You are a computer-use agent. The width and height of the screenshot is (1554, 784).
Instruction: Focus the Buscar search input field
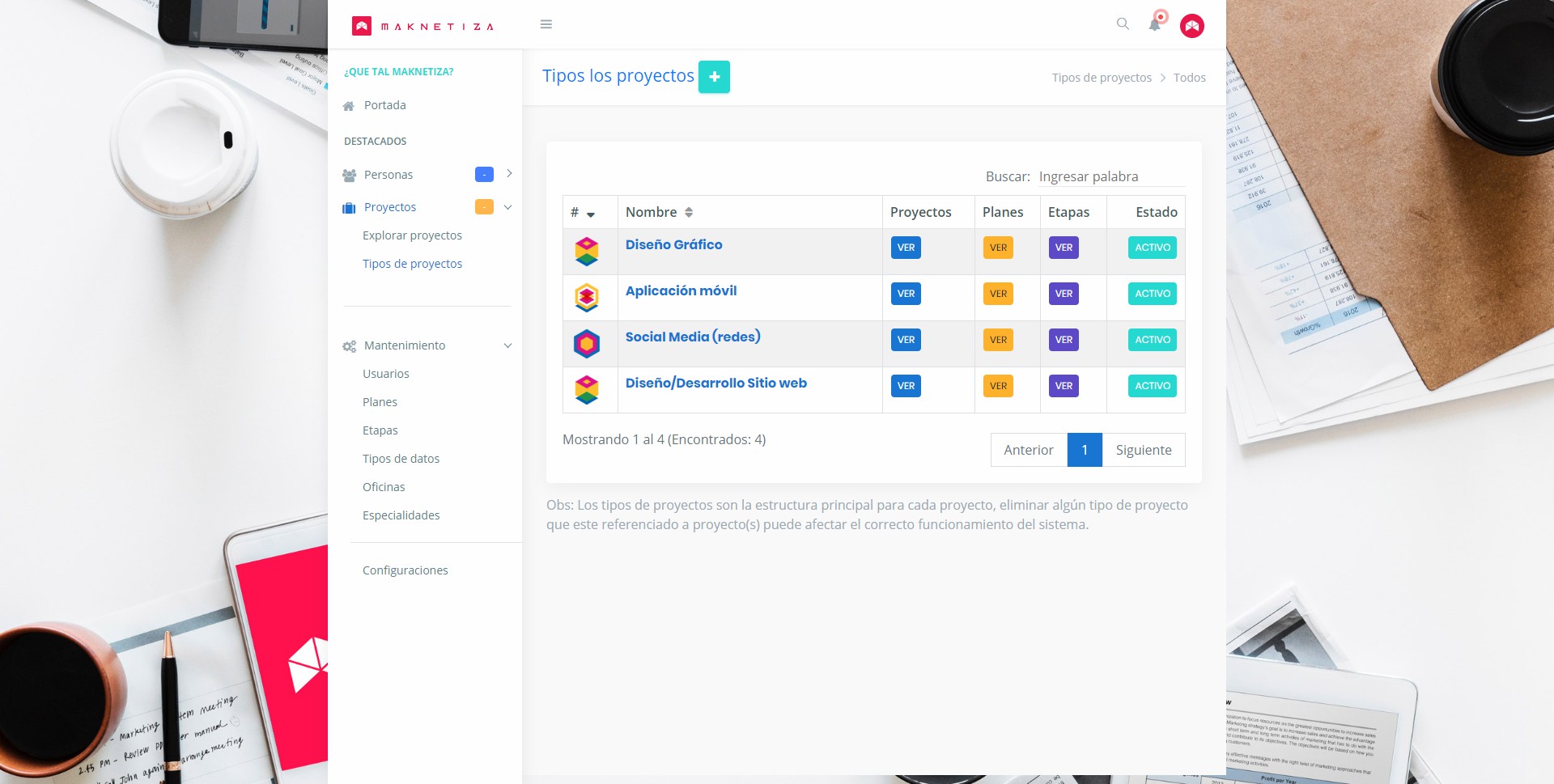coord(1111,176)
